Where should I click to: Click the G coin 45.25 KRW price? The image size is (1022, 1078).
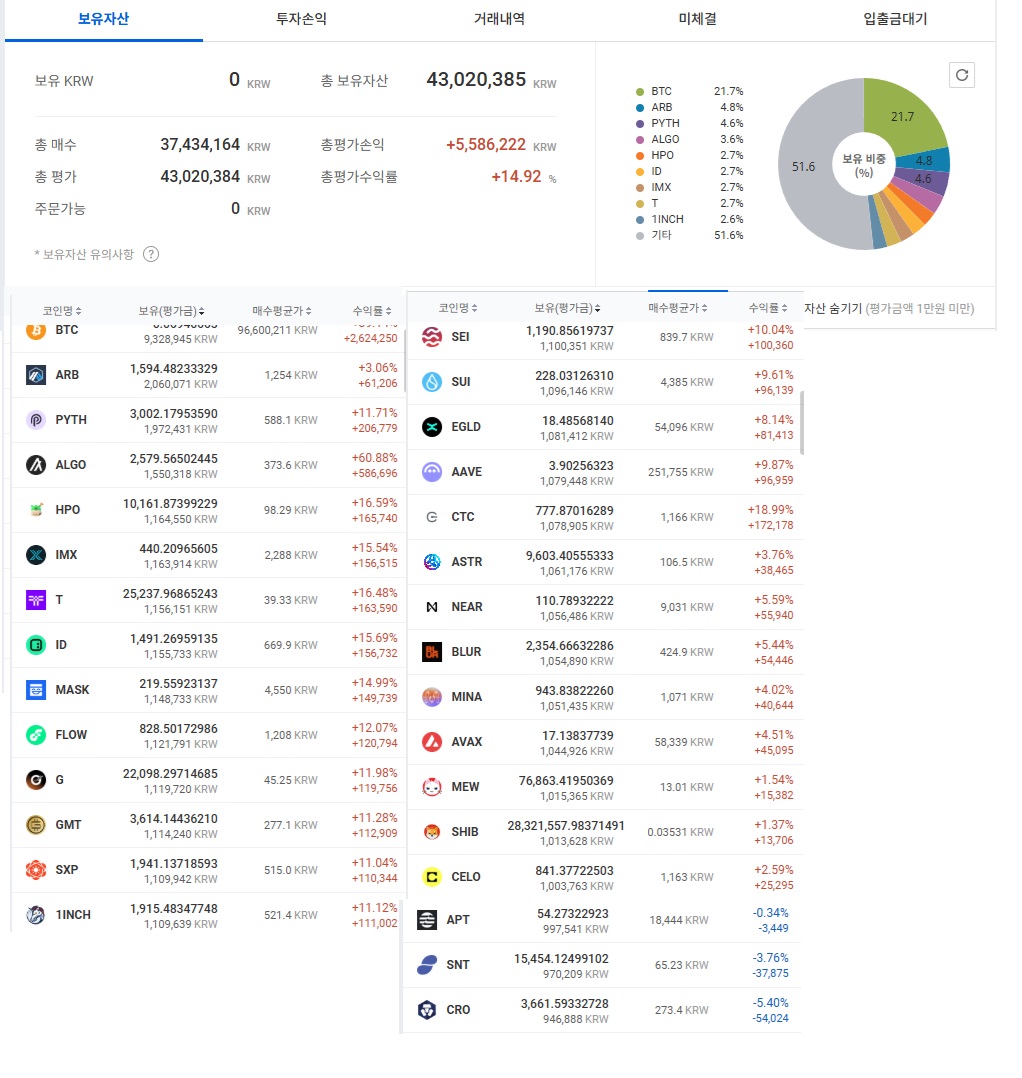291,780
